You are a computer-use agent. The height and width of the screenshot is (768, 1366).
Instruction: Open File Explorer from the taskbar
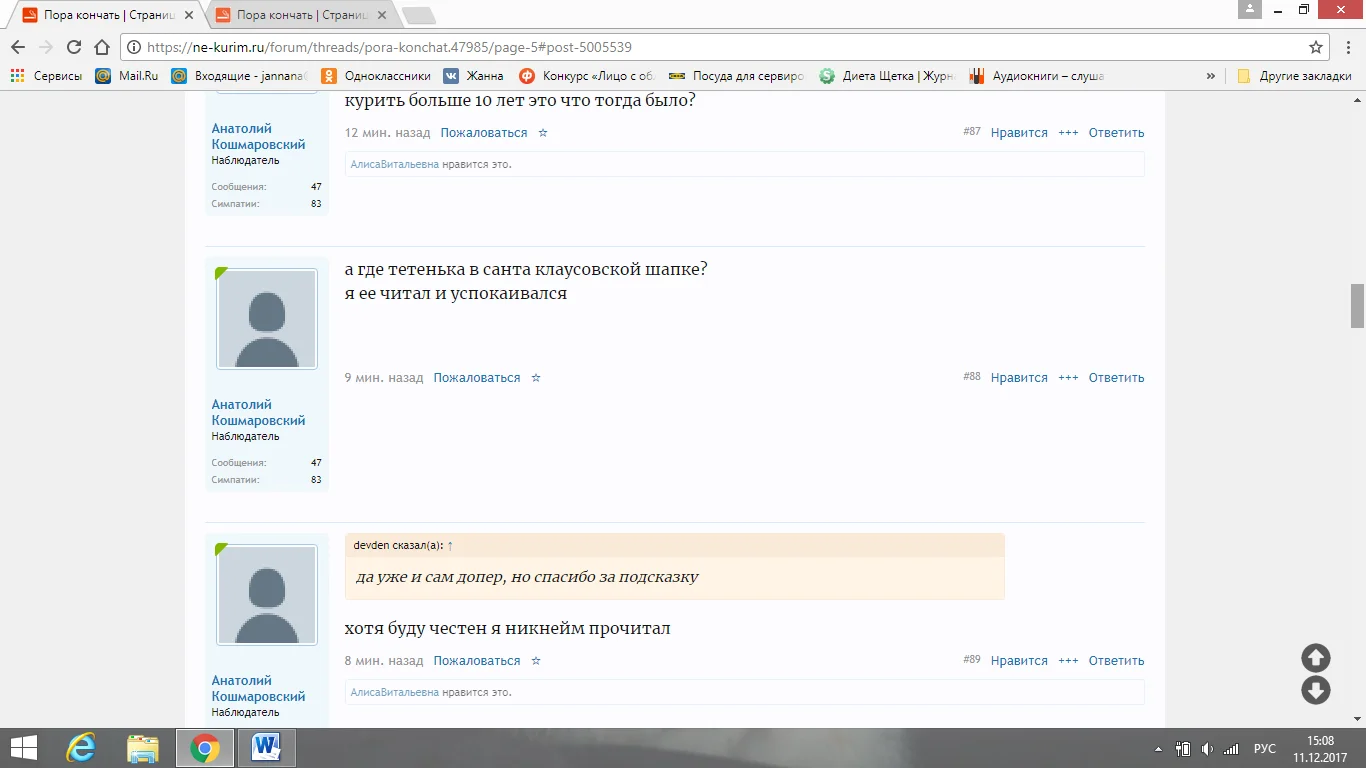(143, 748)
